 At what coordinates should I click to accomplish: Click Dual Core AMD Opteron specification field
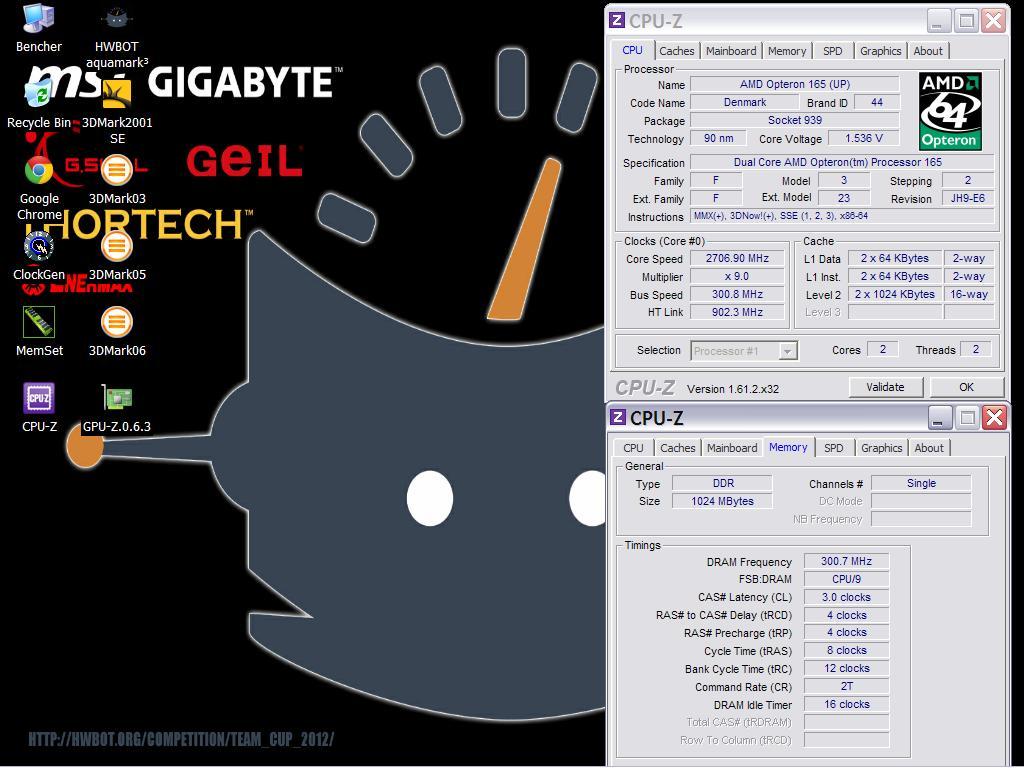tap(842, 162)
